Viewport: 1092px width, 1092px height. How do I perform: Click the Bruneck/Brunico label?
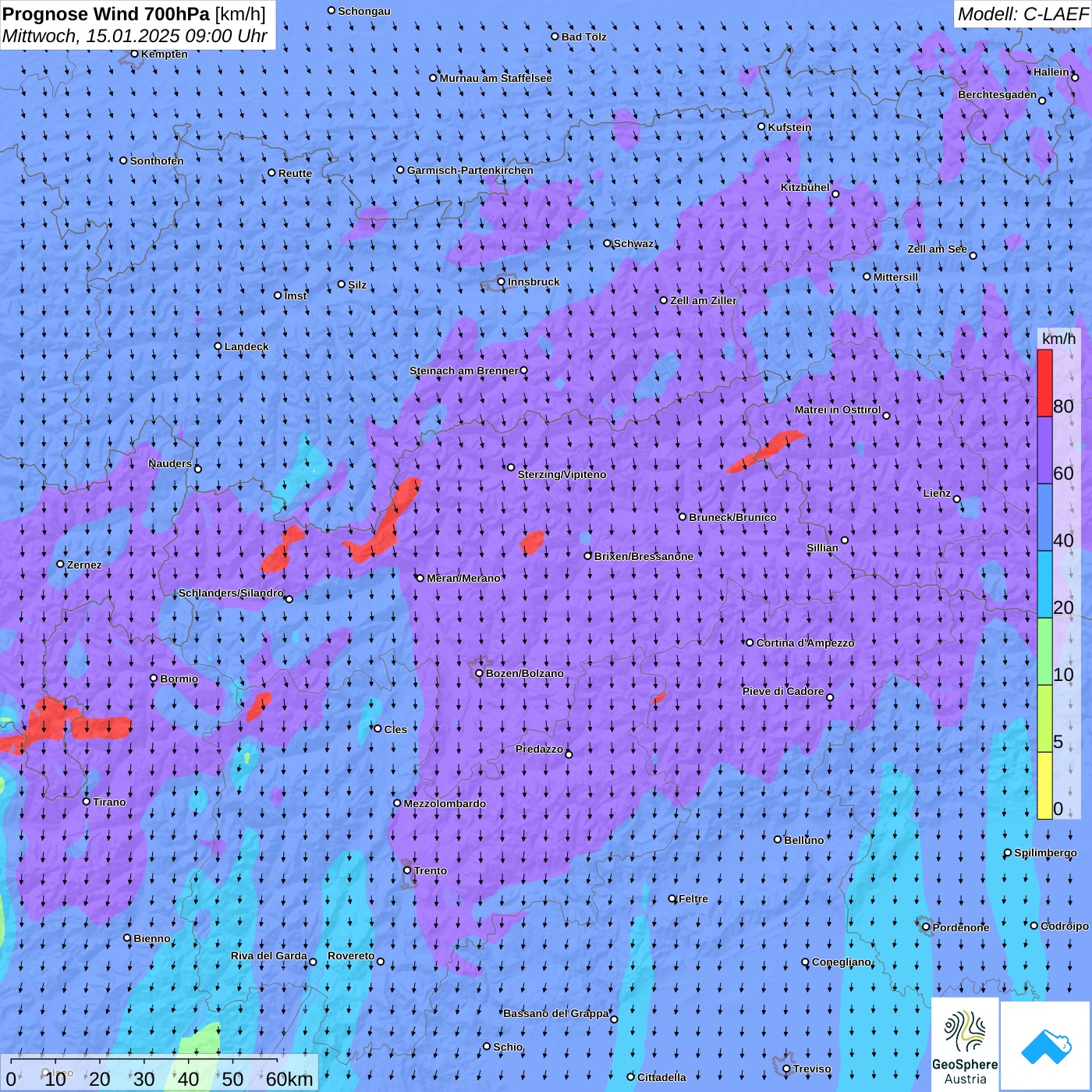[x=732, y=517]
